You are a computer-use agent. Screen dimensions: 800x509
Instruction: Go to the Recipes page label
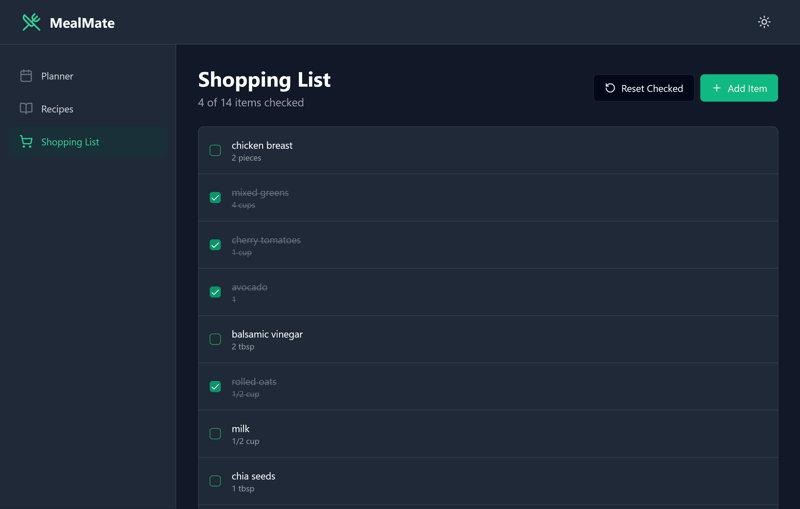[x=57, y=109]
